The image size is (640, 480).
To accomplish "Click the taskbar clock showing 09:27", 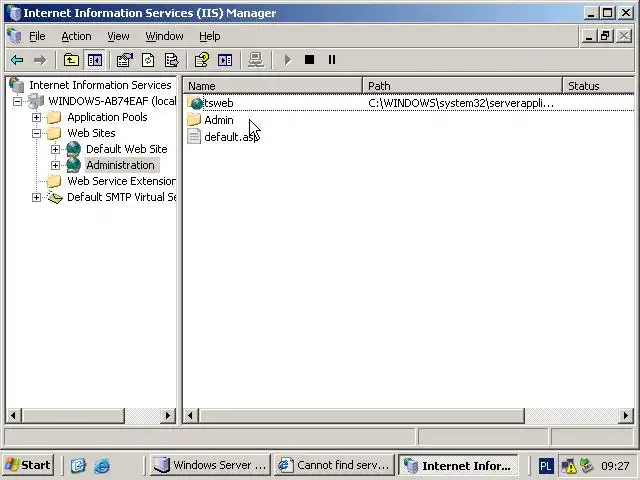I will pos(615,466).
